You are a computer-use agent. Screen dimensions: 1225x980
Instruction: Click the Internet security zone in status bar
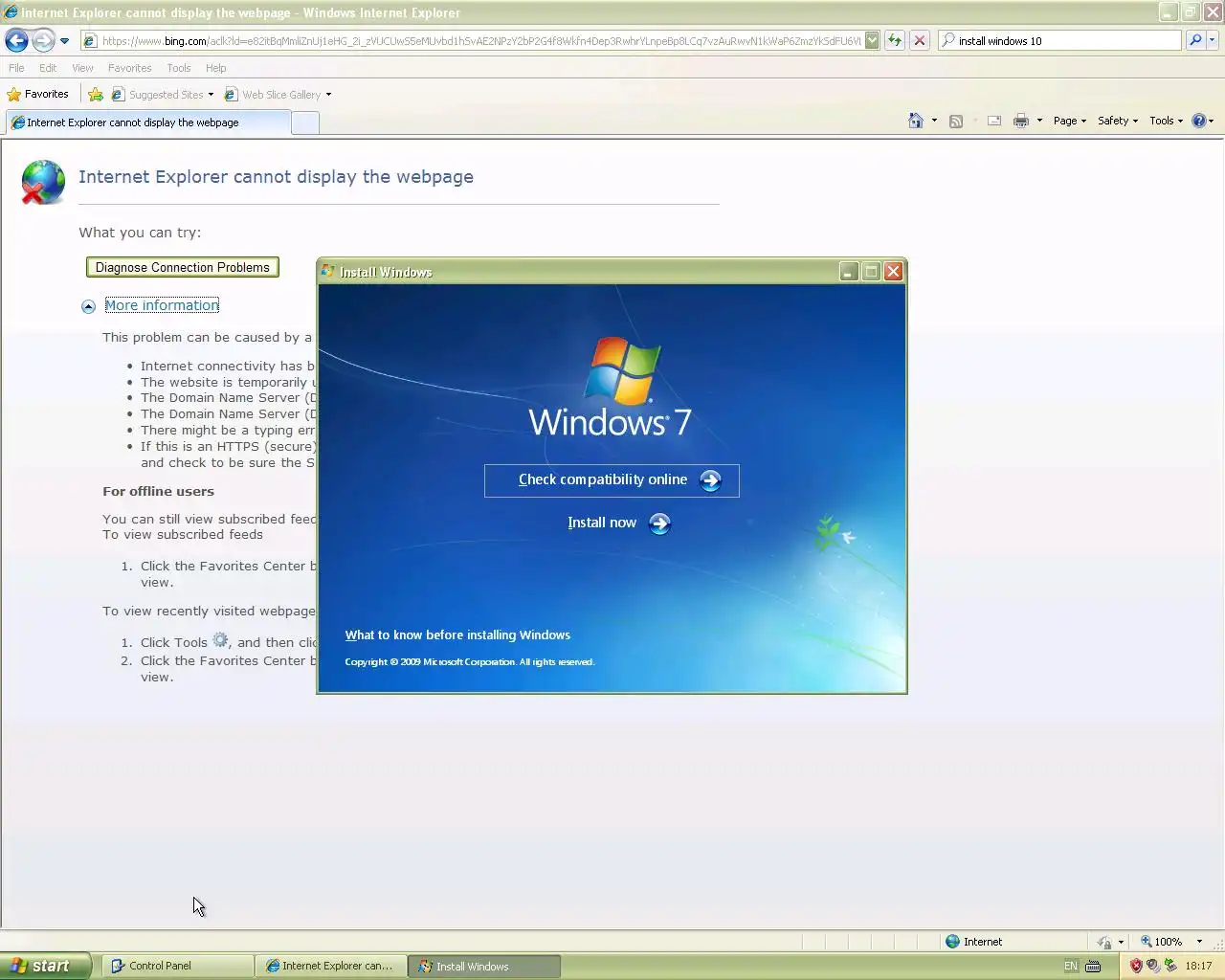pyautogui.click(x=973, y=942)
